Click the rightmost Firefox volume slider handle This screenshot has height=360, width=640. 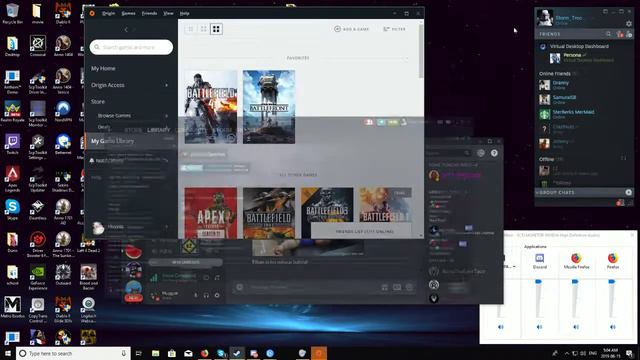tap(611, 282)
